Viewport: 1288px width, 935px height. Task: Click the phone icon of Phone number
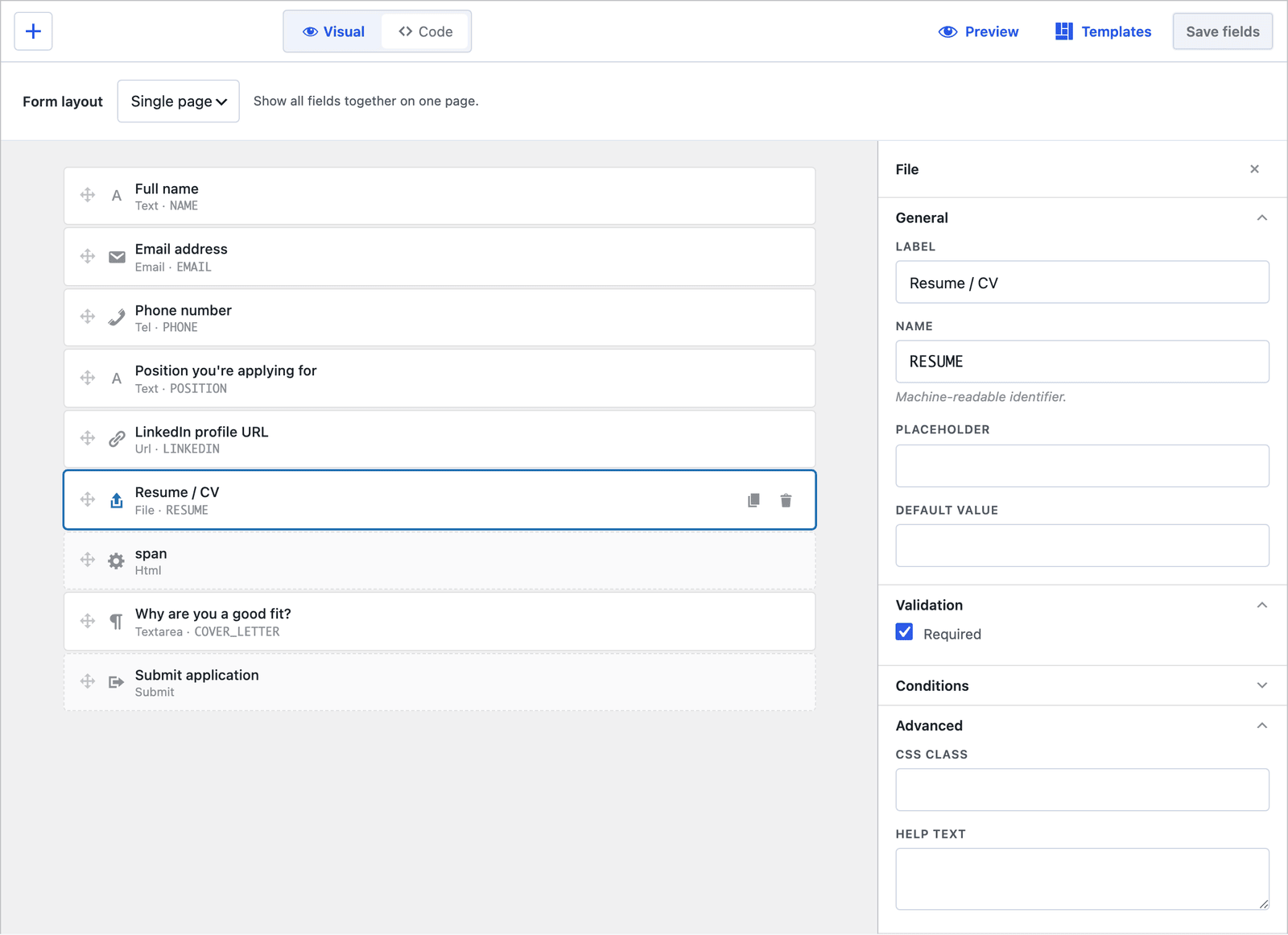[x=117, y=317]
